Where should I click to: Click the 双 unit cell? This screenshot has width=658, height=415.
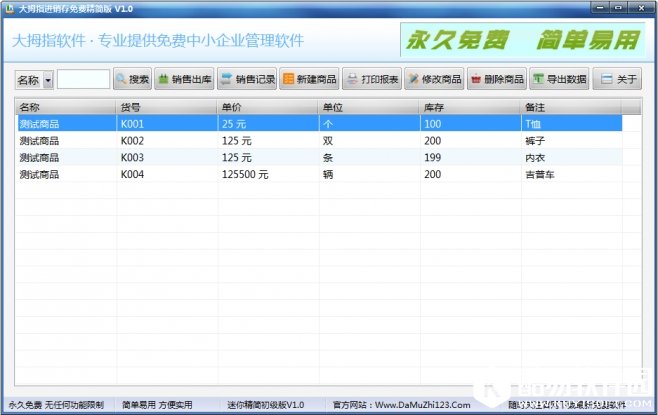(328, 141)
